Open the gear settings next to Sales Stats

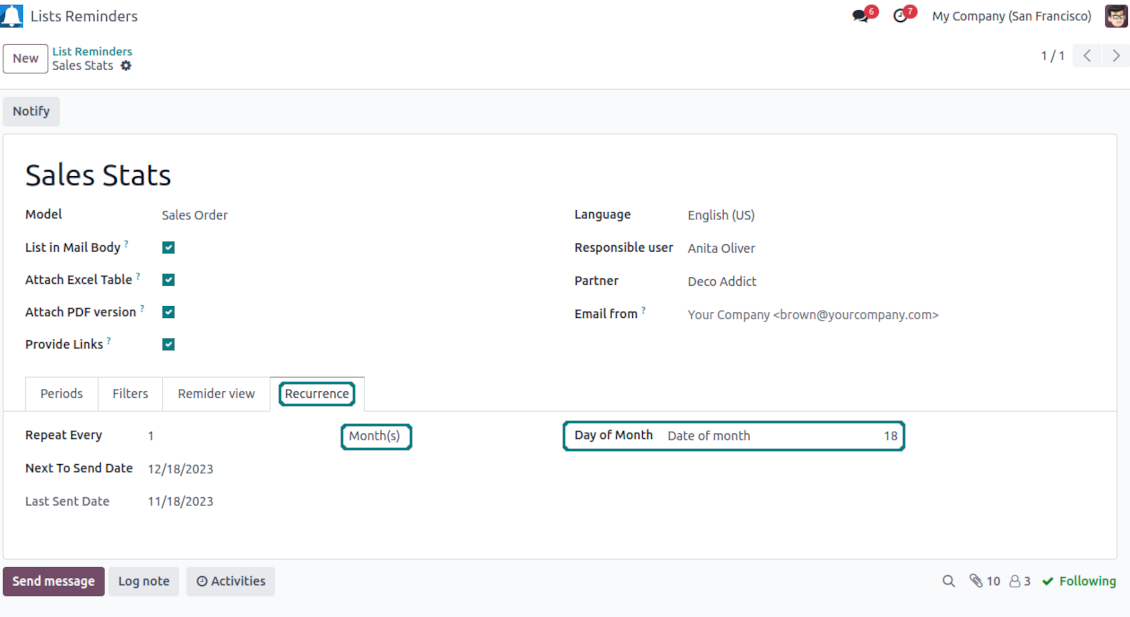click(x=126, y=66)
